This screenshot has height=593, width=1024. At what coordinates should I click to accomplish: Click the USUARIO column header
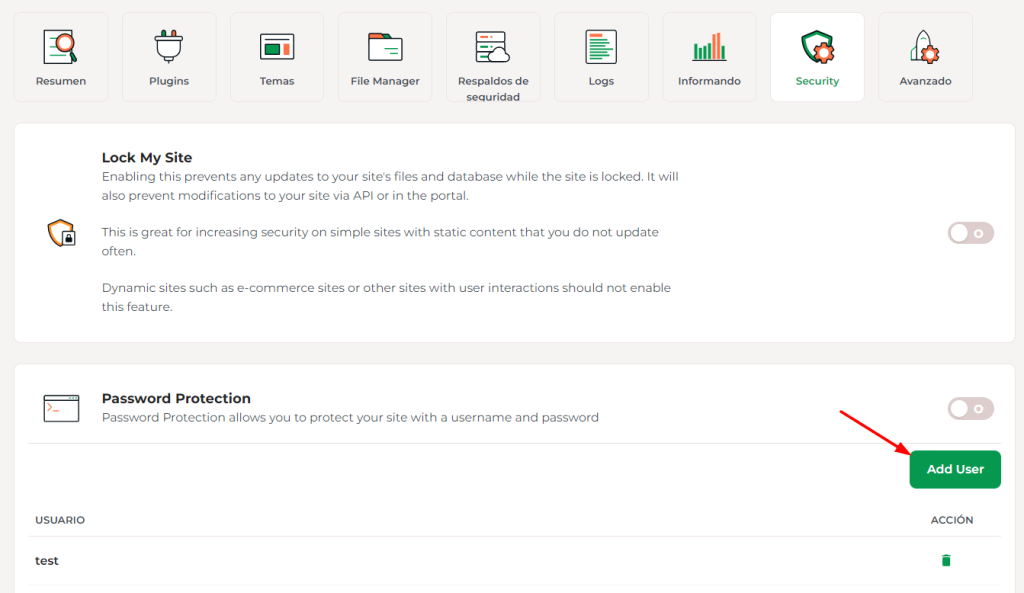(60, 520)
